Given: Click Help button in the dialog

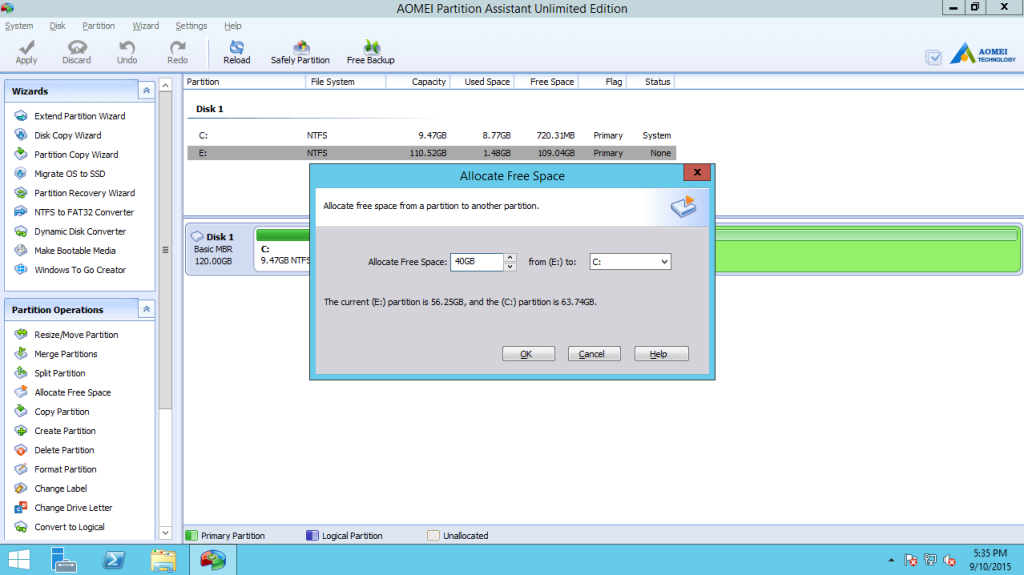Looking at the screenshot, I should pyautogui.click(x=661, y=353).
